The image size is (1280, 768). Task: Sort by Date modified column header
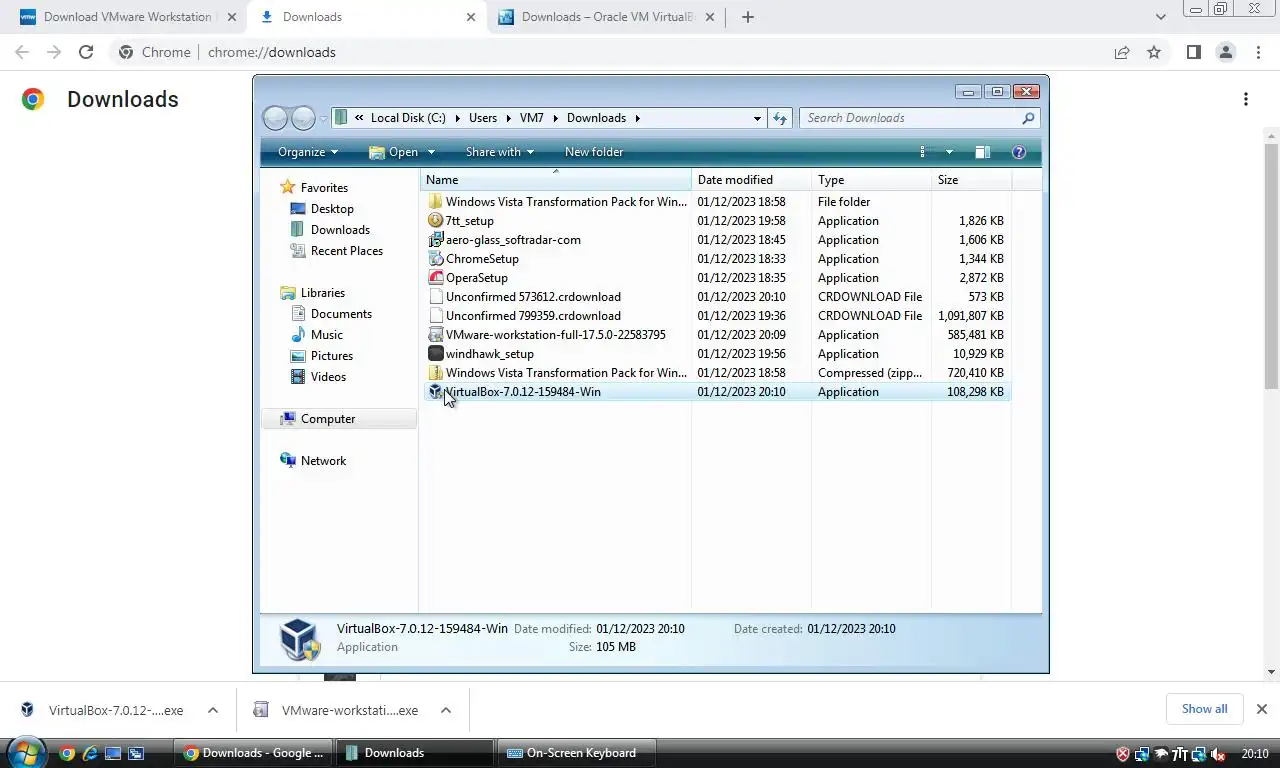click(751, 180)
